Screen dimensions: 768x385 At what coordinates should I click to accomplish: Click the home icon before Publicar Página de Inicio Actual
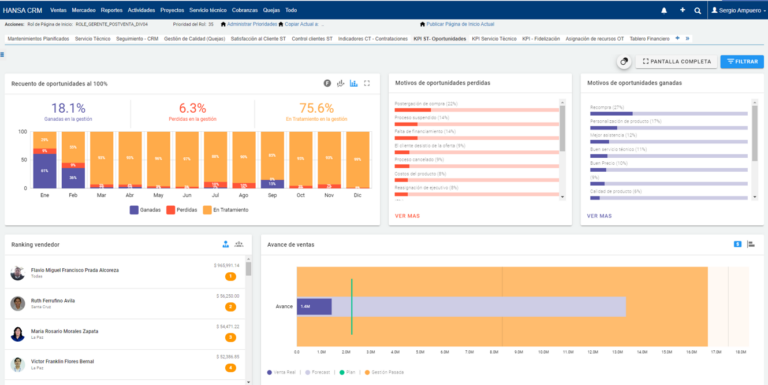point(423,24)
